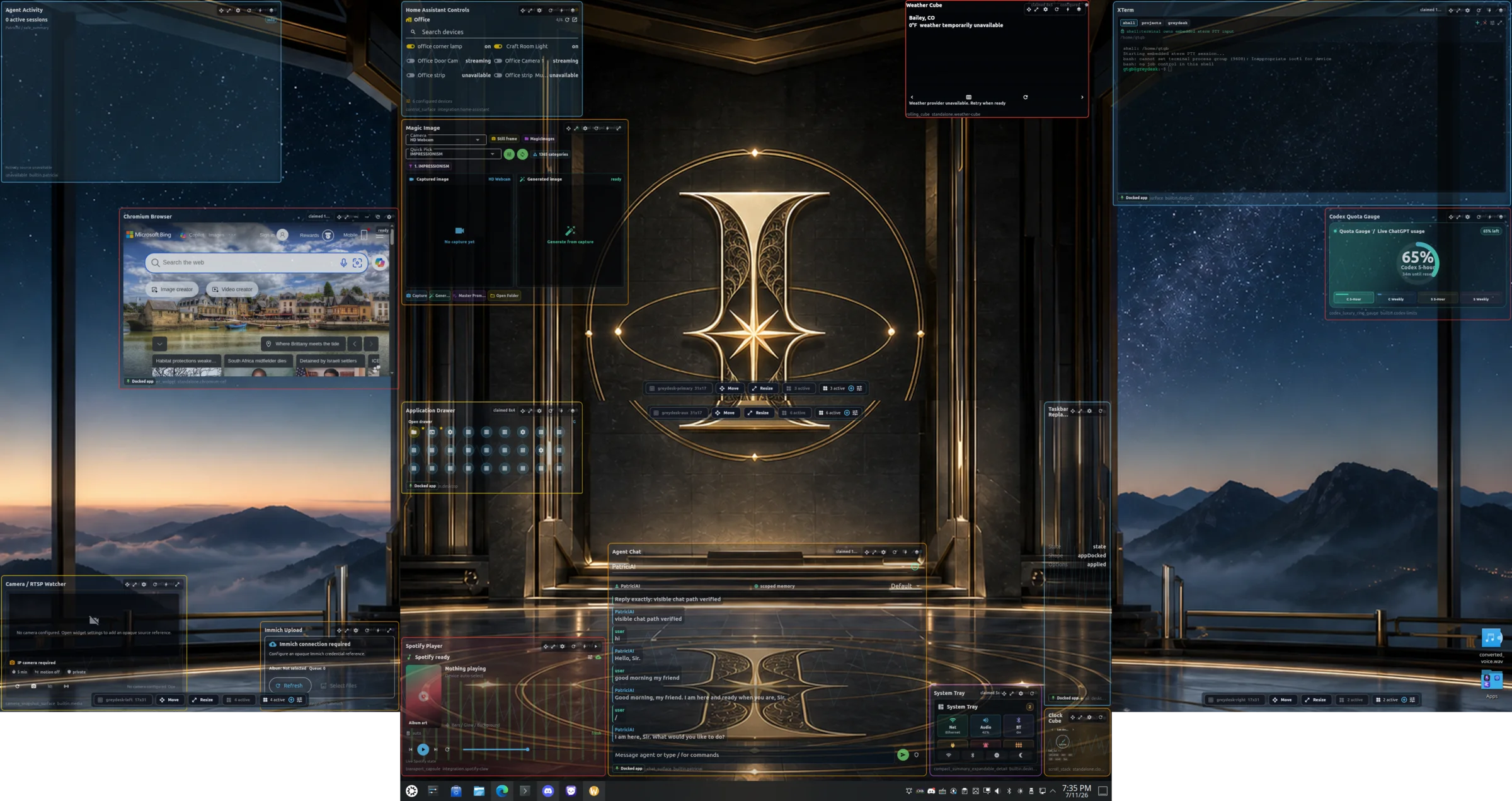Open Discord from the taskbar

click(x=548, y=791)
